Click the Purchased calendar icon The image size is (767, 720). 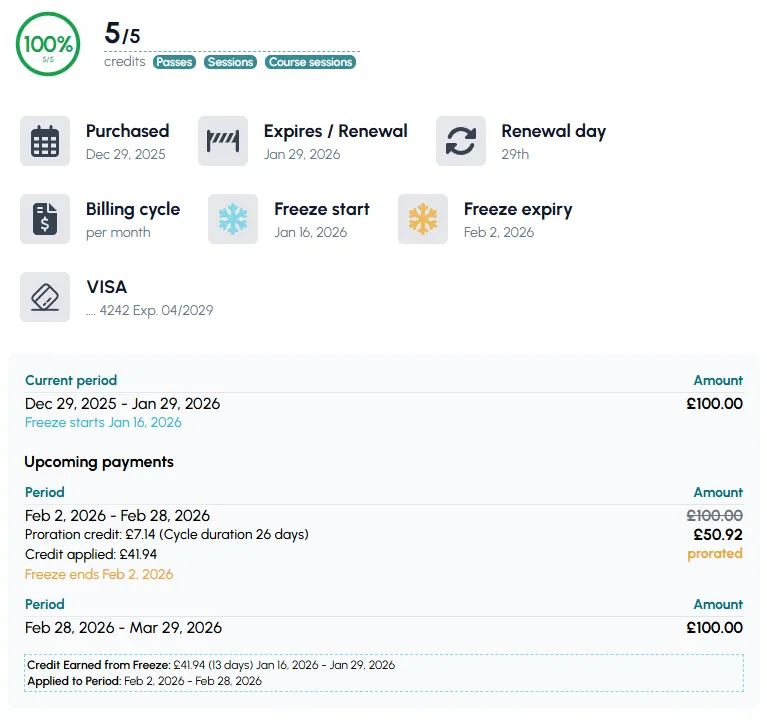click(x=45, y=141)
